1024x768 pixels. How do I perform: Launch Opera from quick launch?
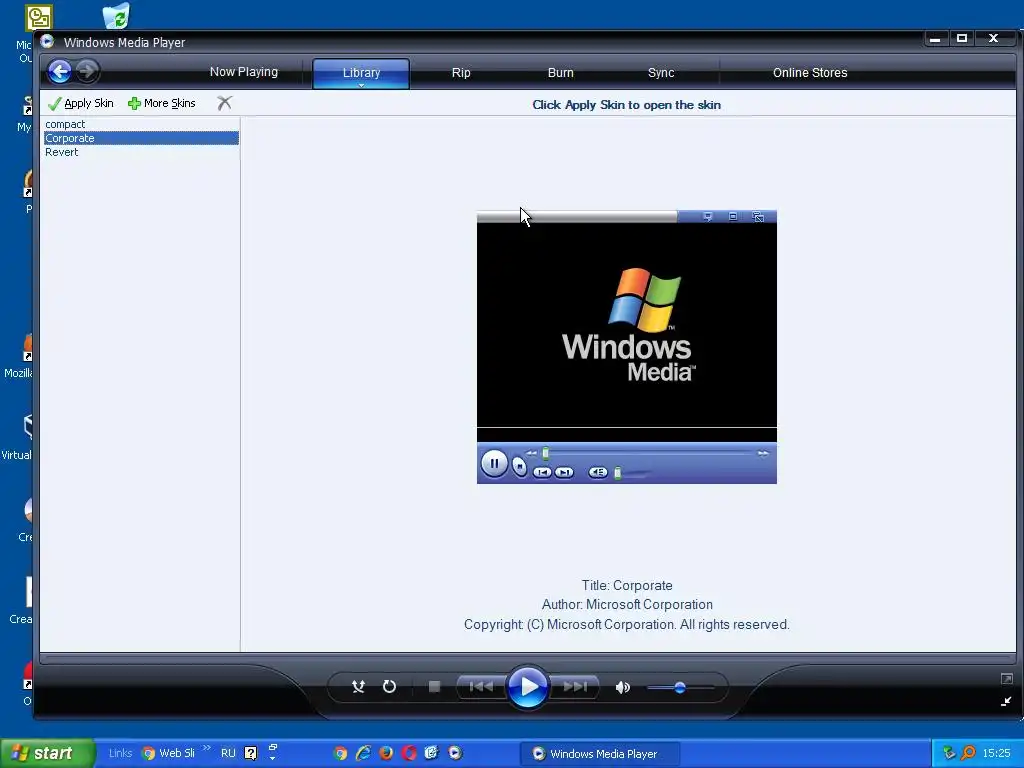click(x=409, y=753)
